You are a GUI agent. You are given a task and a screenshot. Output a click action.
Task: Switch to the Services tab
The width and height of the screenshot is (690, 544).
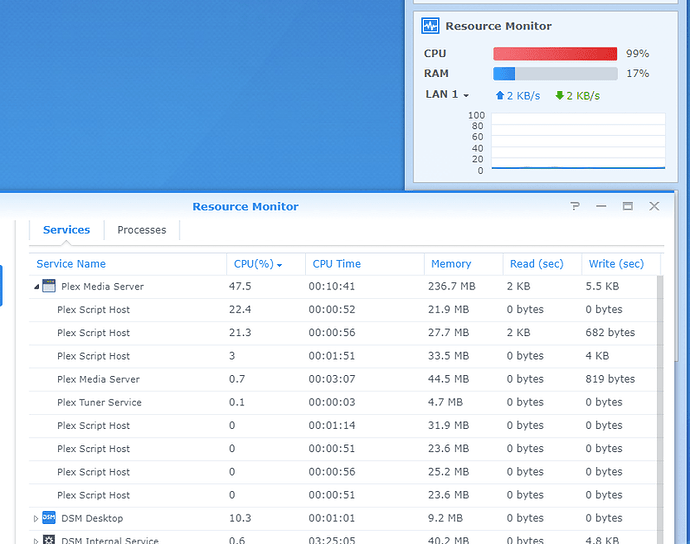pyautogui.click(x=66, y=230)
